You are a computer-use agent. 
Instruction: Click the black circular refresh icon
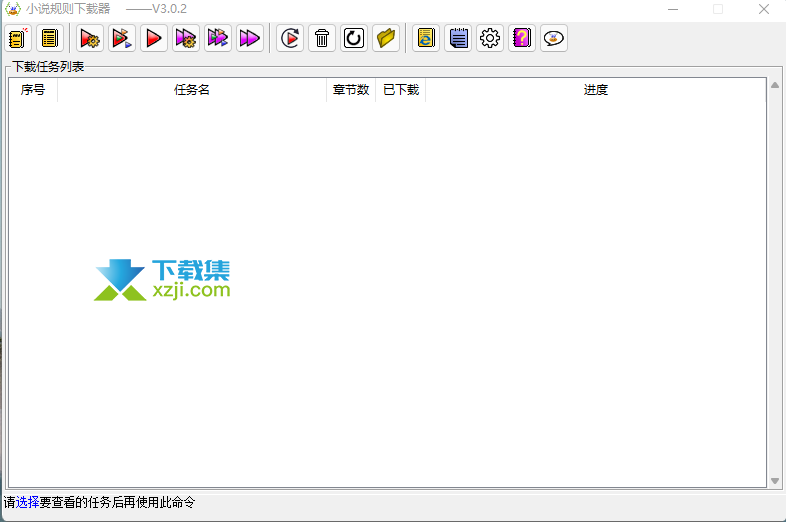pyautogui.click(x=354, y=38)
